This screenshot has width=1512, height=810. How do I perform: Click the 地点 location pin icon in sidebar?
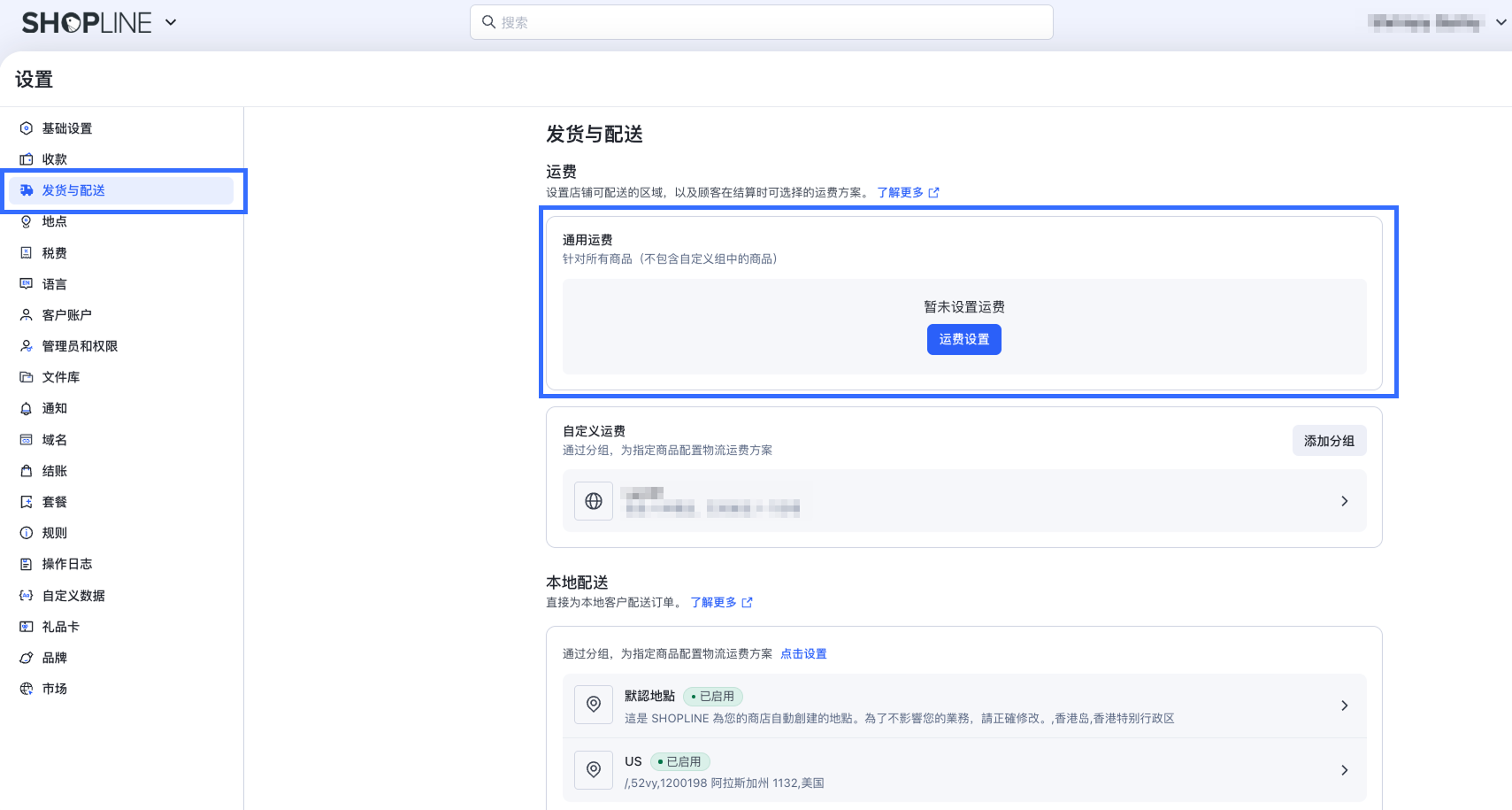pyautogui.click(x=27, y=222)
